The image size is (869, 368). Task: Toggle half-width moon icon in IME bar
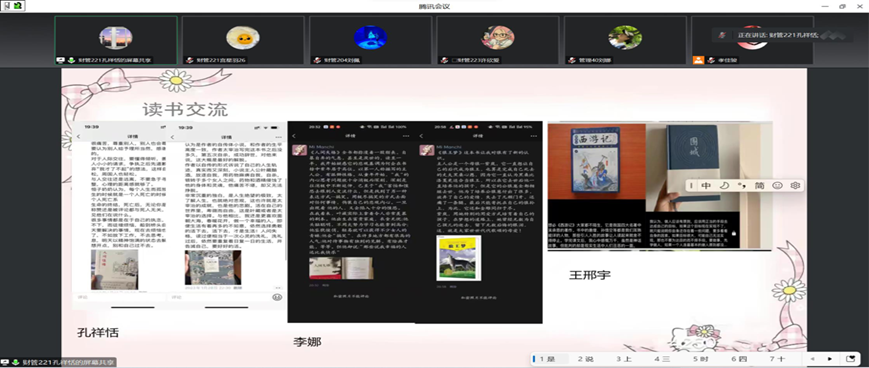[x=724, y=186]
